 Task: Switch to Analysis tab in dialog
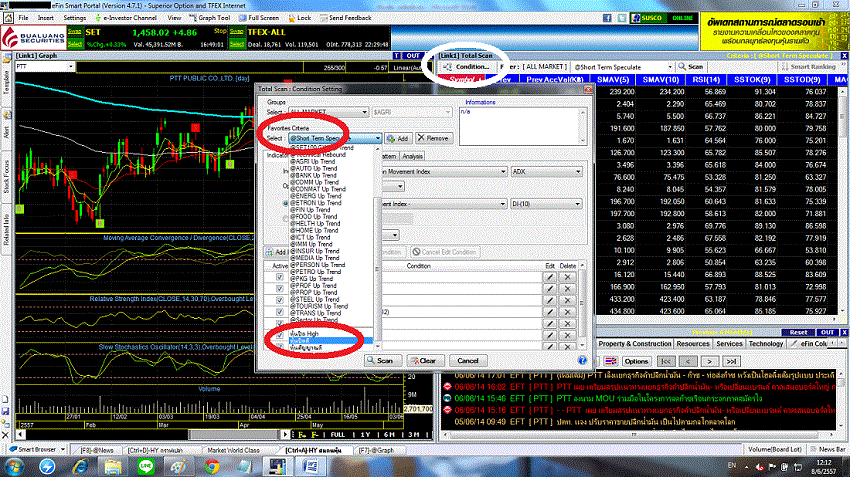click(x=413, y=156)
